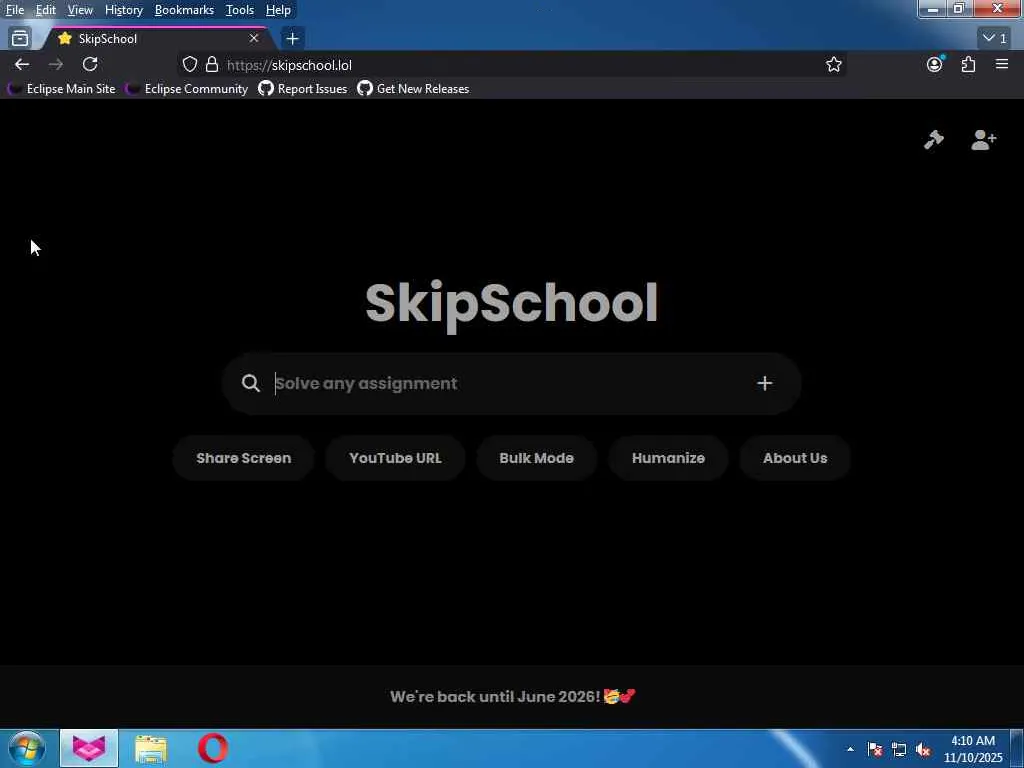Reload the SkipSchool page
The width and height of the screenshot is (1024, 768).
click(x=90, y=64)
